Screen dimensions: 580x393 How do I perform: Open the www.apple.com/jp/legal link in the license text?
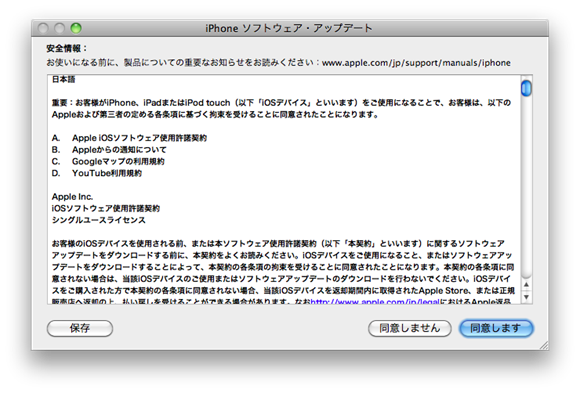point(375,302)
